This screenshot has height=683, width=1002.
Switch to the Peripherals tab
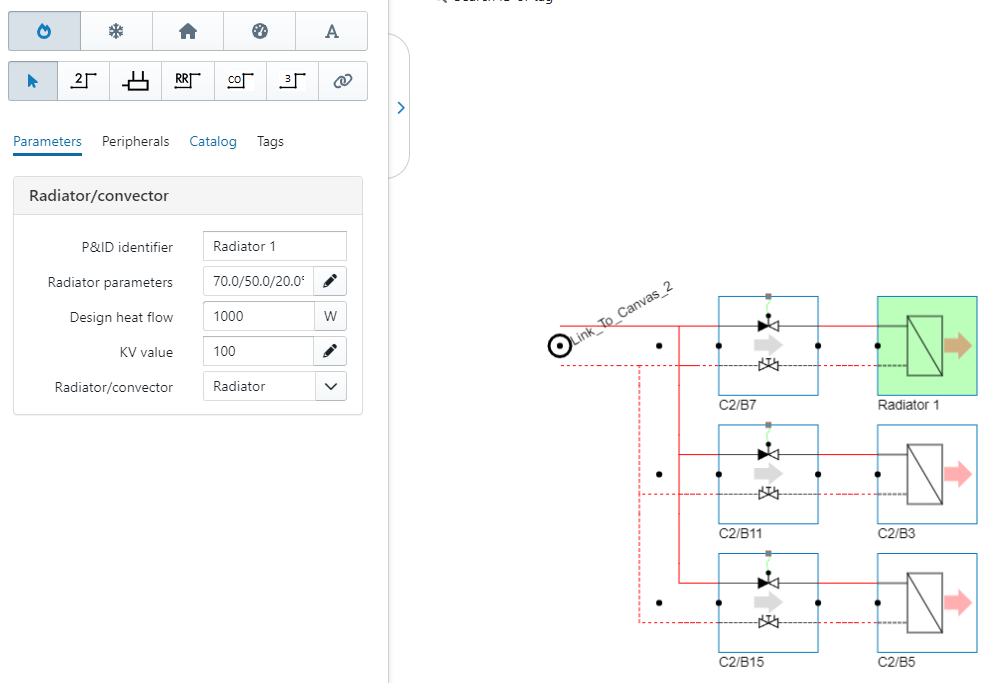[x=135, y=142]
